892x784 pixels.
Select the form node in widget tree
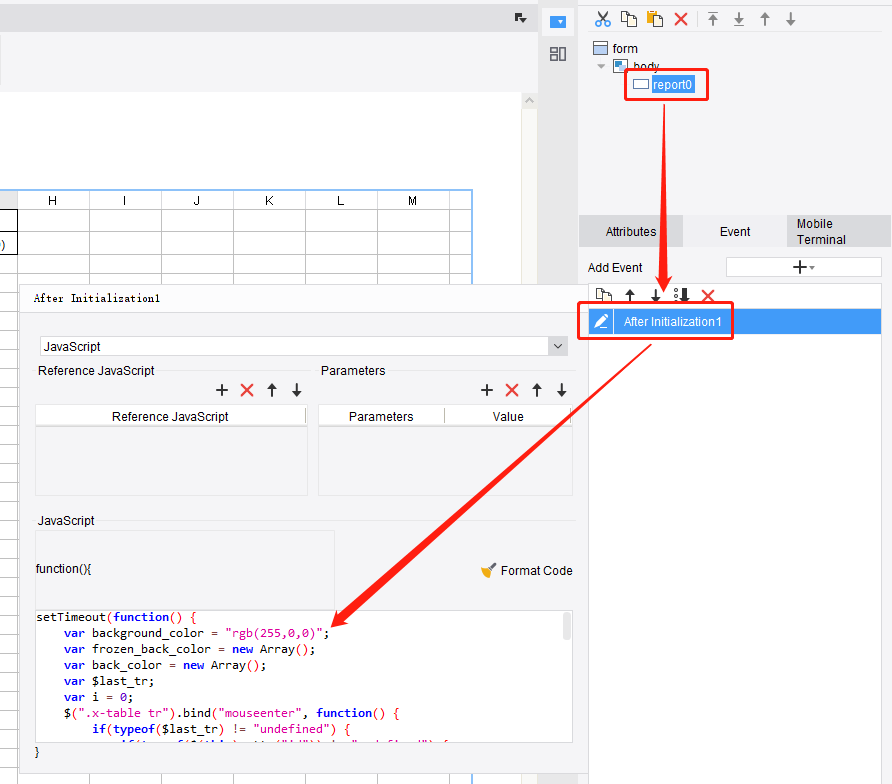click(625, 48)
